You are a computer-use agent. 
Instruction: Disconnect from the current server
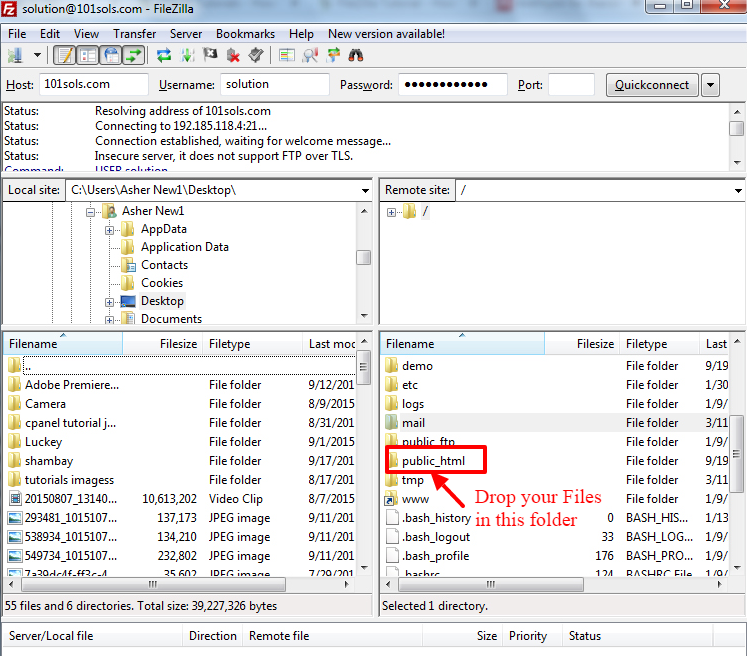point(233,55)
